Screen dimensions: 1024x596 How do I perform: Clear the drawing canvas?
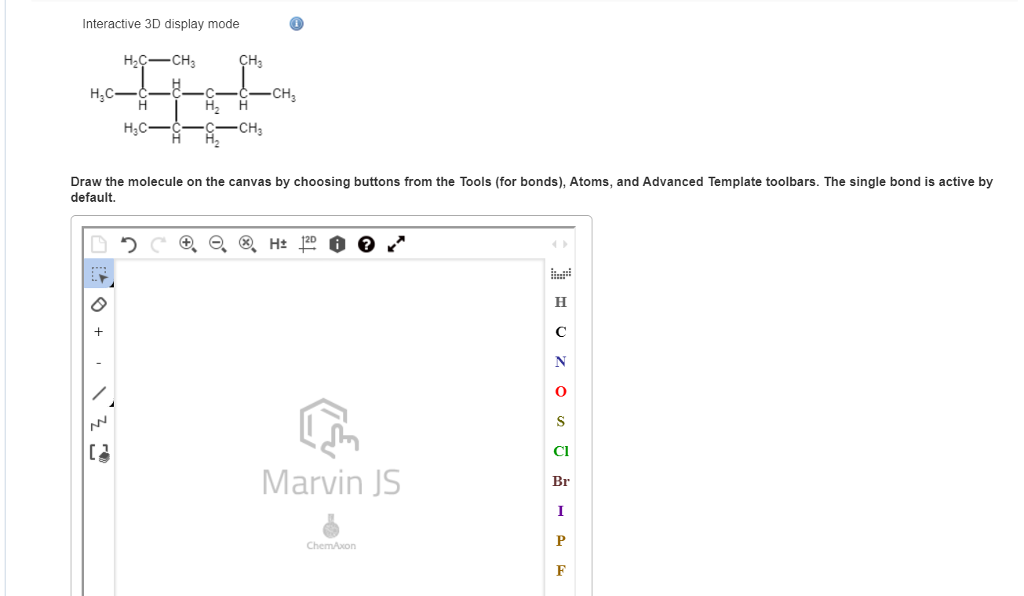point(99,243)
